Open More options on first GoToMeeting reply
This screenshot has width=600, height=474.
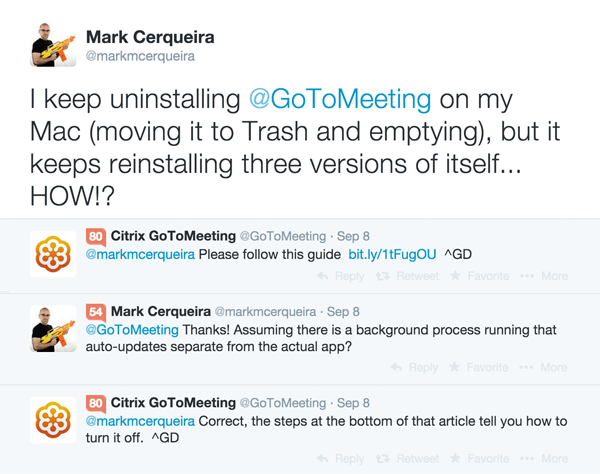(x=544, y=276)
